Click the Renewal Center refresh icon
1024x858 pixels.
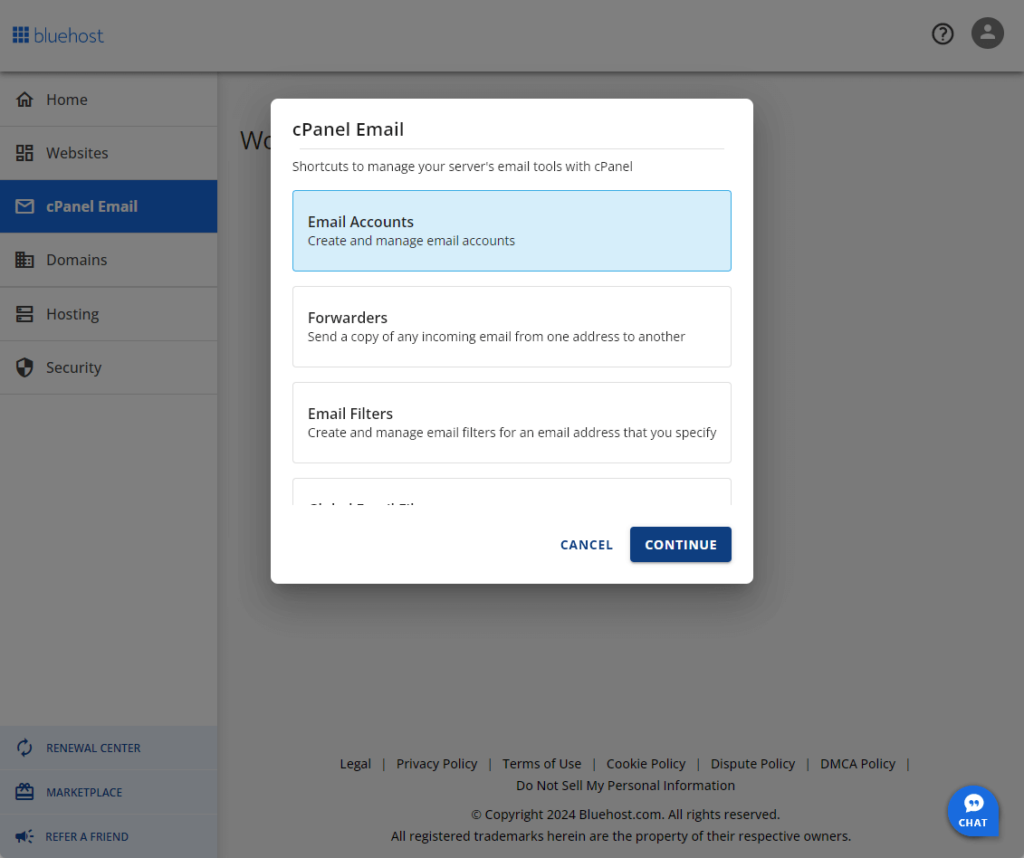click(25, 748)
